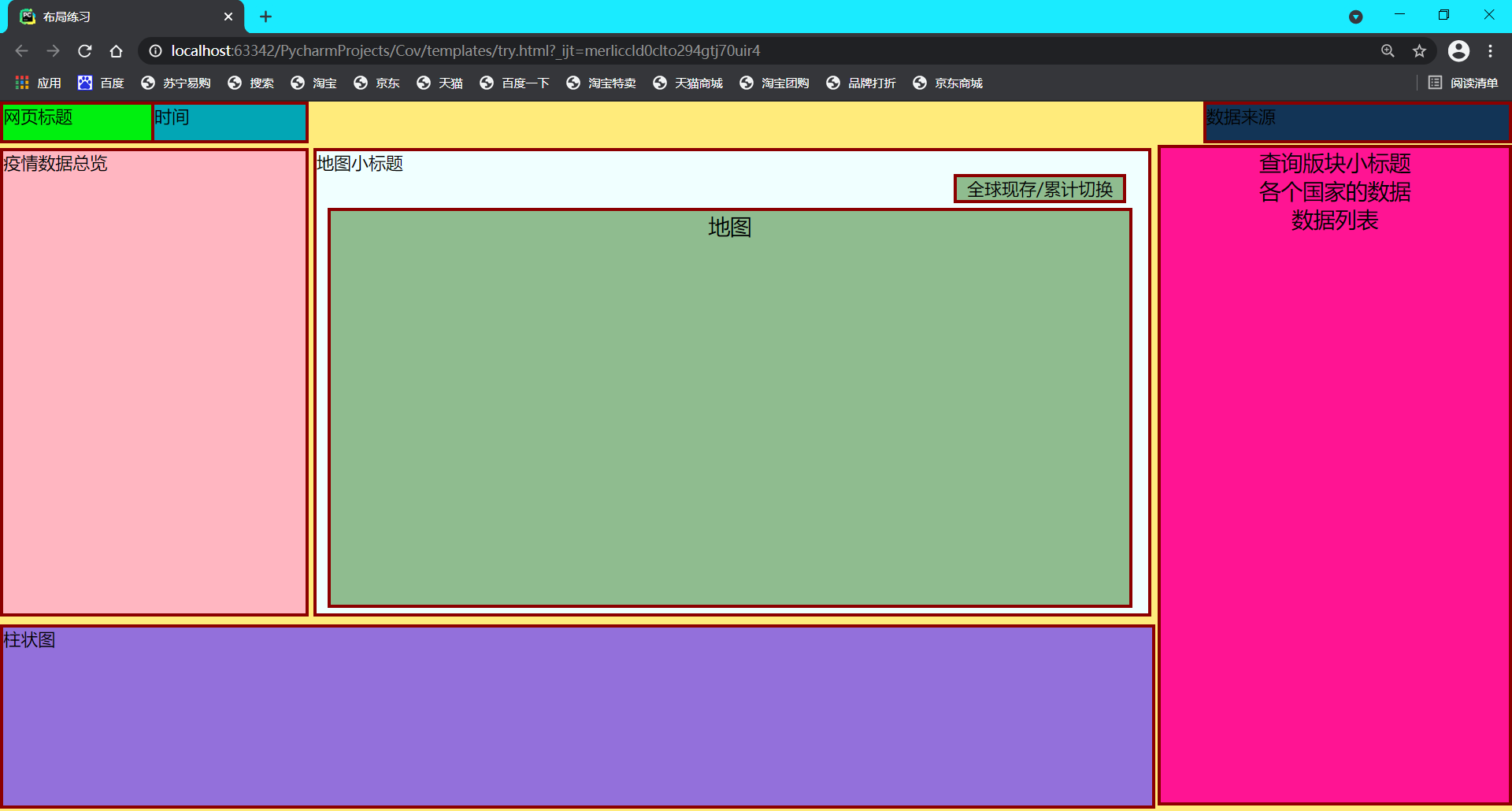Open the 百度一下 bookmark
Viewport: 1512px width, 811px height.
tap(514, 83)
